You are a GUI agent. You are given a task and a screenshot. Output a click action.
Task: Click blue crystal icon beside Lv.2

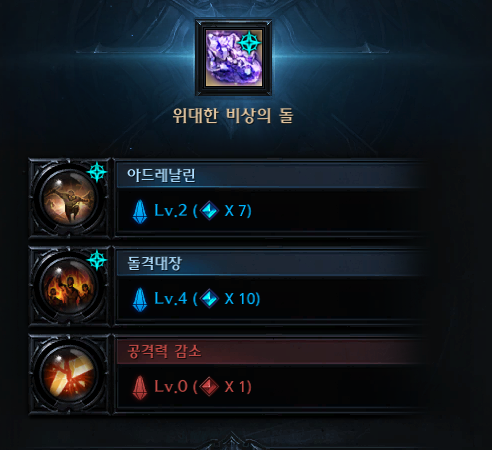click(140, 211)
